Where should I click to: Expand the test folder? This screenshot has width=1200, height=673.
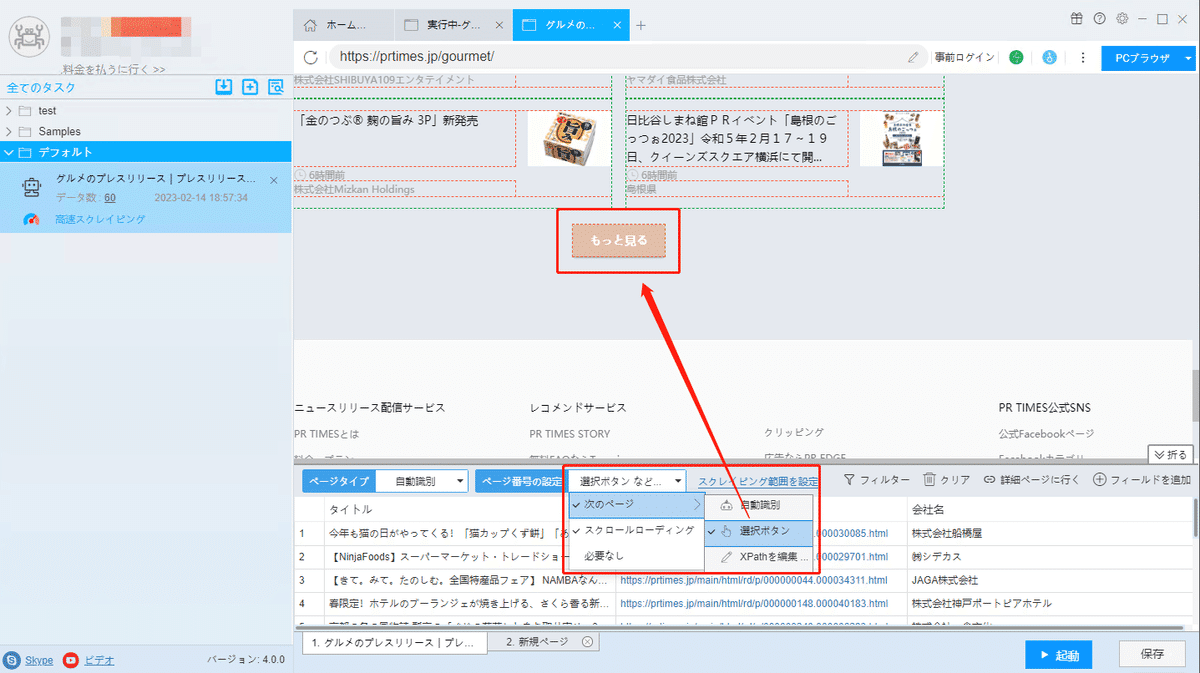[x=10, y=110]
